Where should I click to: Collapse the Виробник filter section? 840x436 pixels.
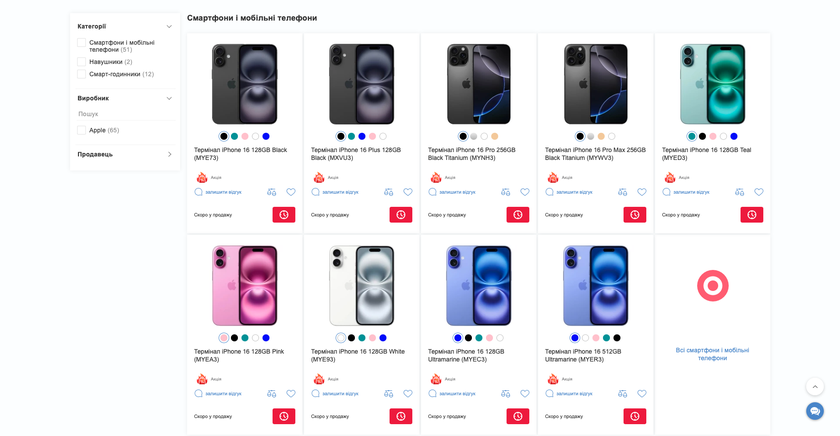(169, 98)
